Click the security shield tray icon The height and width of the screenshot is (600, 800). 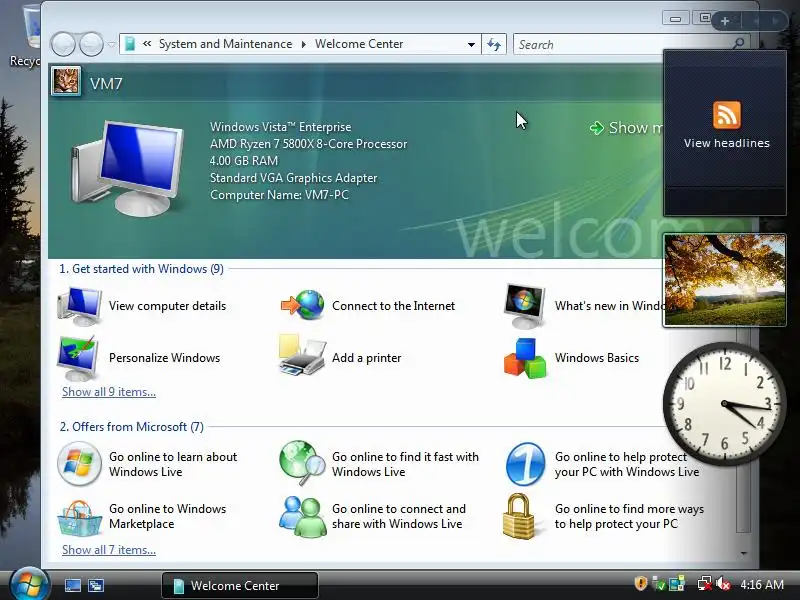coord(641,584)
